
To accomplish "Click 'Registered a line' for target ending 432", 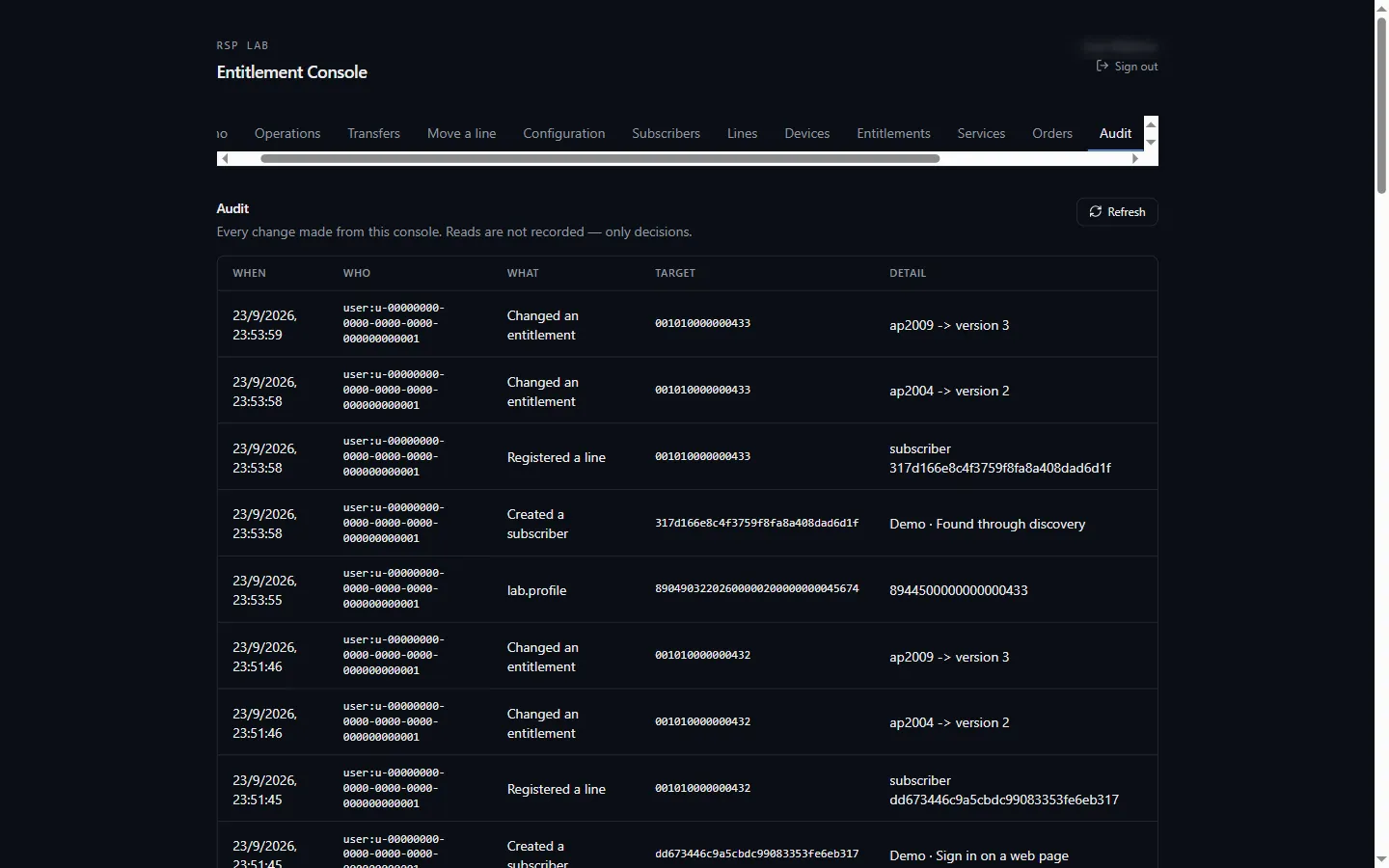I will 557,789.
